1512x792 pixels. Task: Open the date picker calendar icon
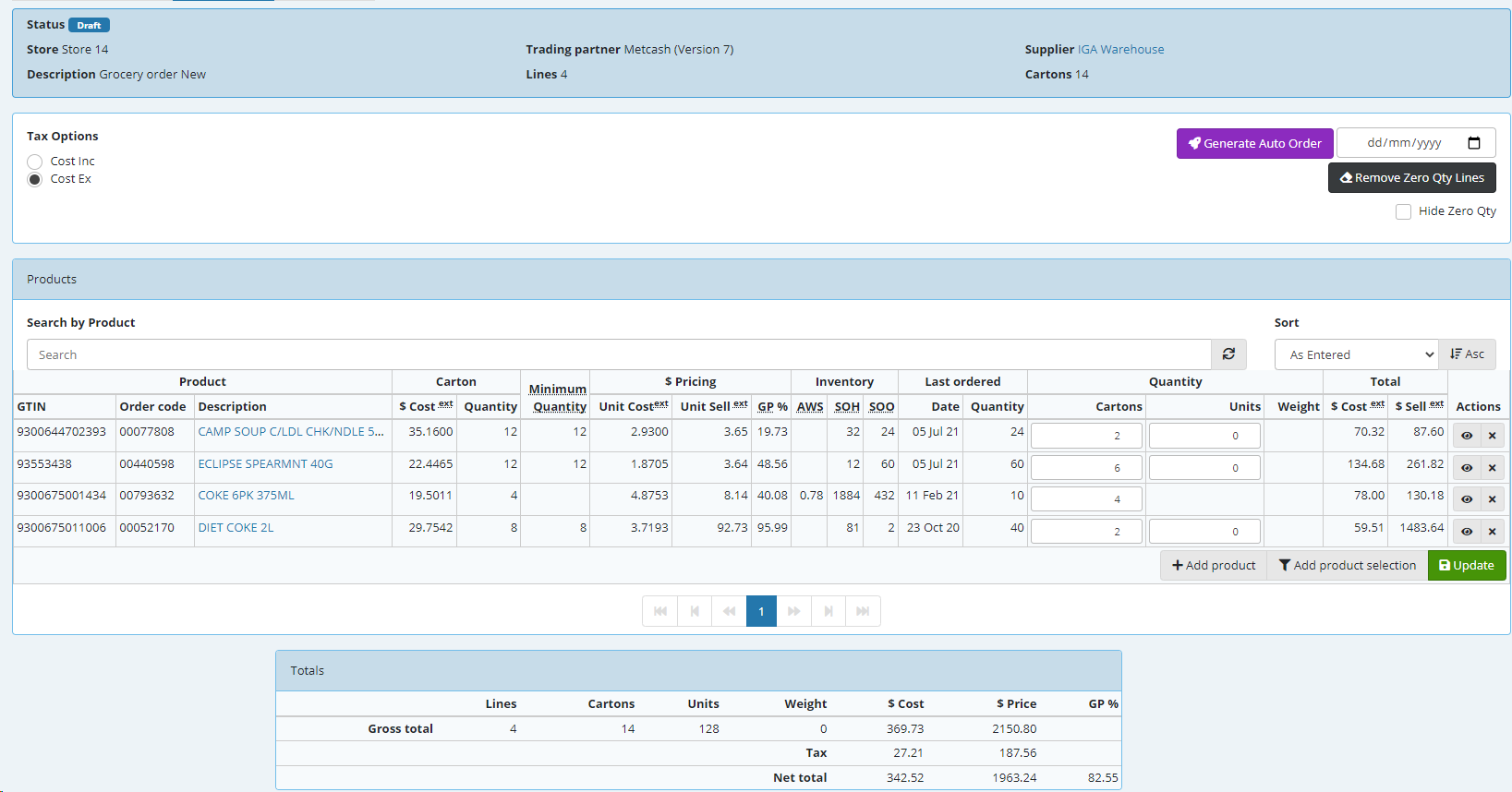pyautogui.click(x=1474, y=143)
